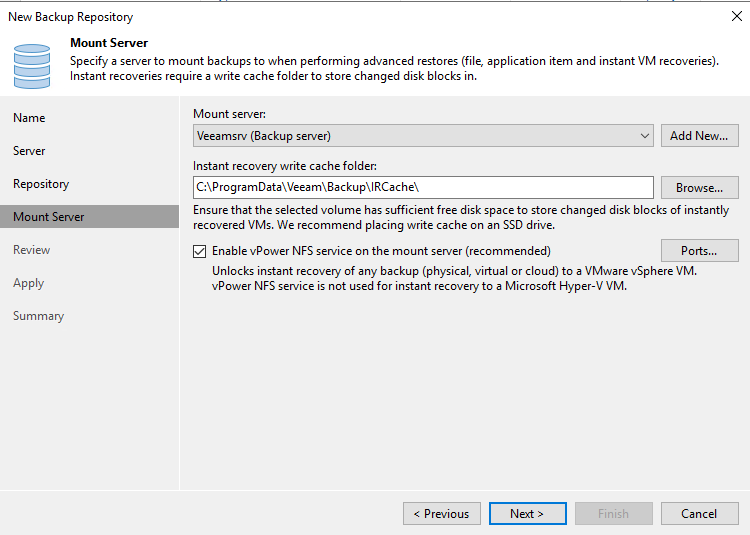Click the Apply step in sidebar

pos(28,283)
